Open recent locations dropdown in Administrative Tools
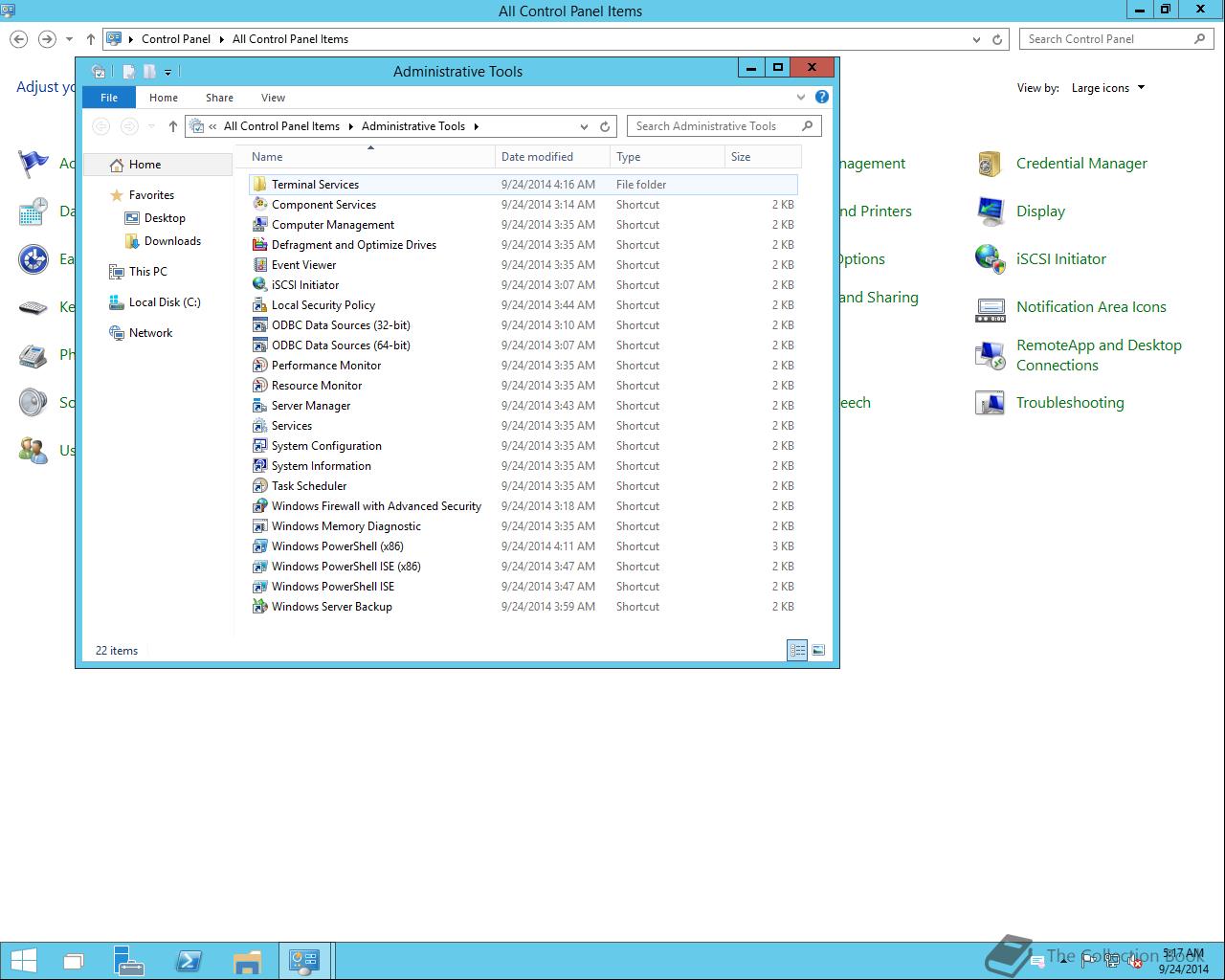Image resolution: width=1225 pixels, height=980 pixels. pyautogui.click(x=151, y=126)
